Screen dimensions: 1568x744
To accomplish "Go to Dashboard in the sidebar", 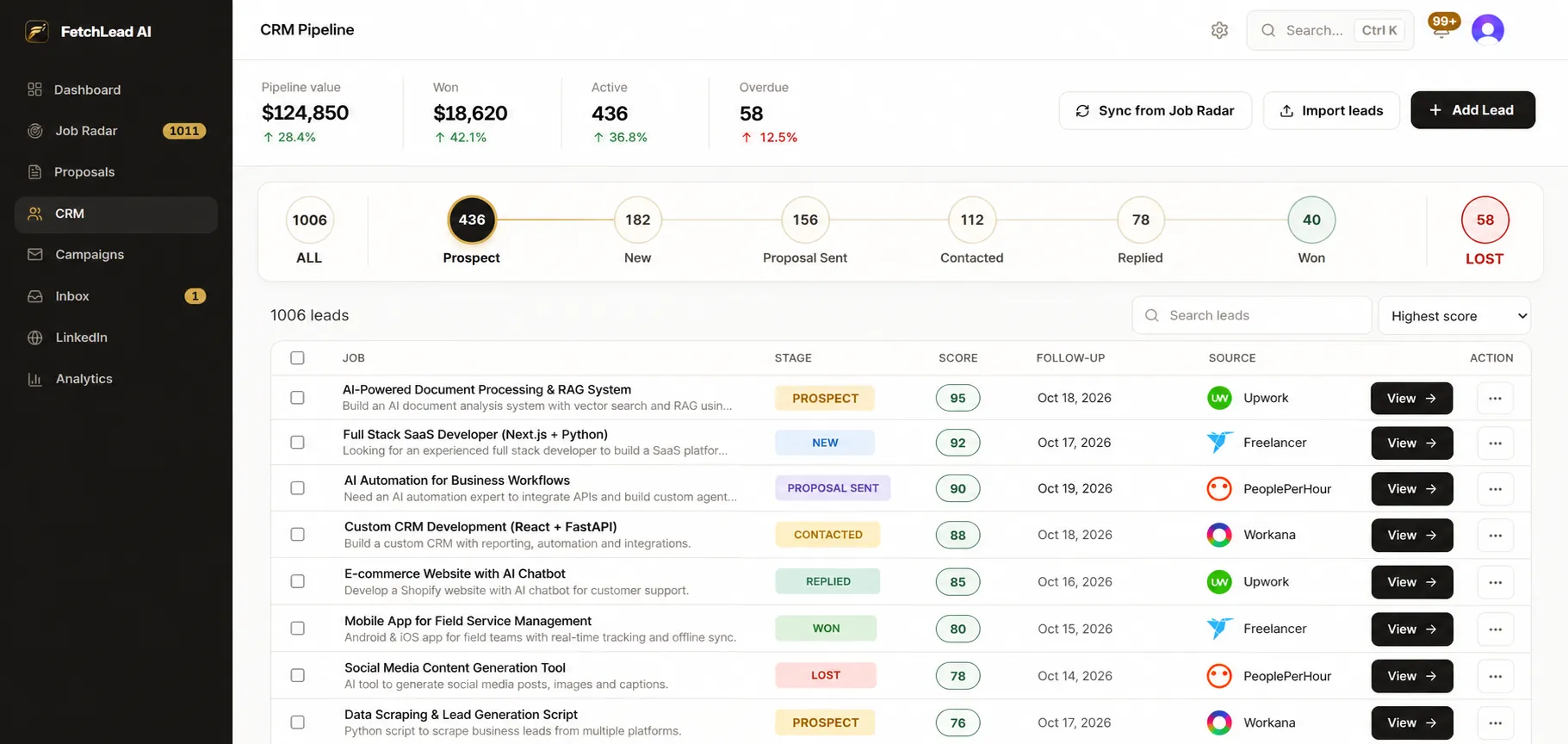I will [116, 90].
